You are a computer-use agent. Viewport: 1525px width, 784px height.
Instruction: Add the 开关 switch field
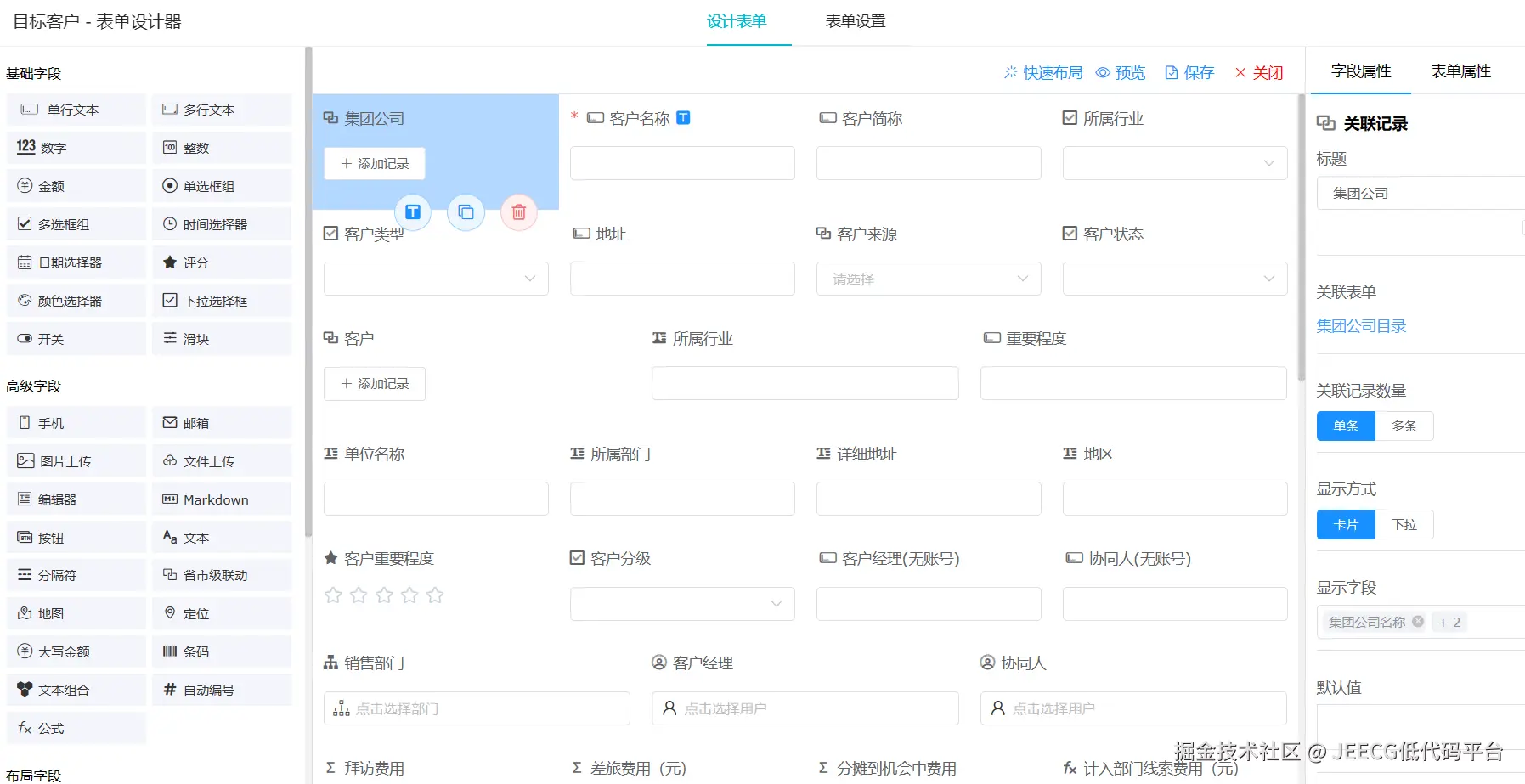click(x=76, y=339)
